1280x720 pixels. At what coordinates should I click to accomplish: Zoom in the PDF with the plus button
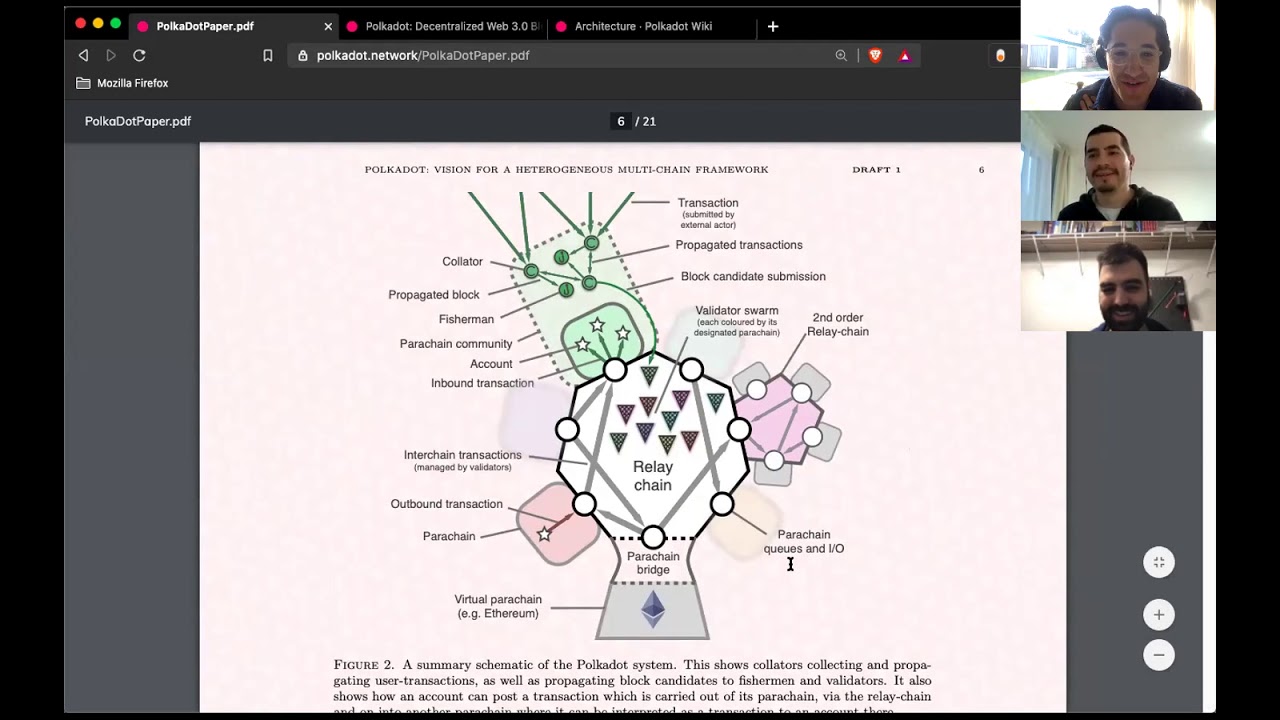[1158, 614]
